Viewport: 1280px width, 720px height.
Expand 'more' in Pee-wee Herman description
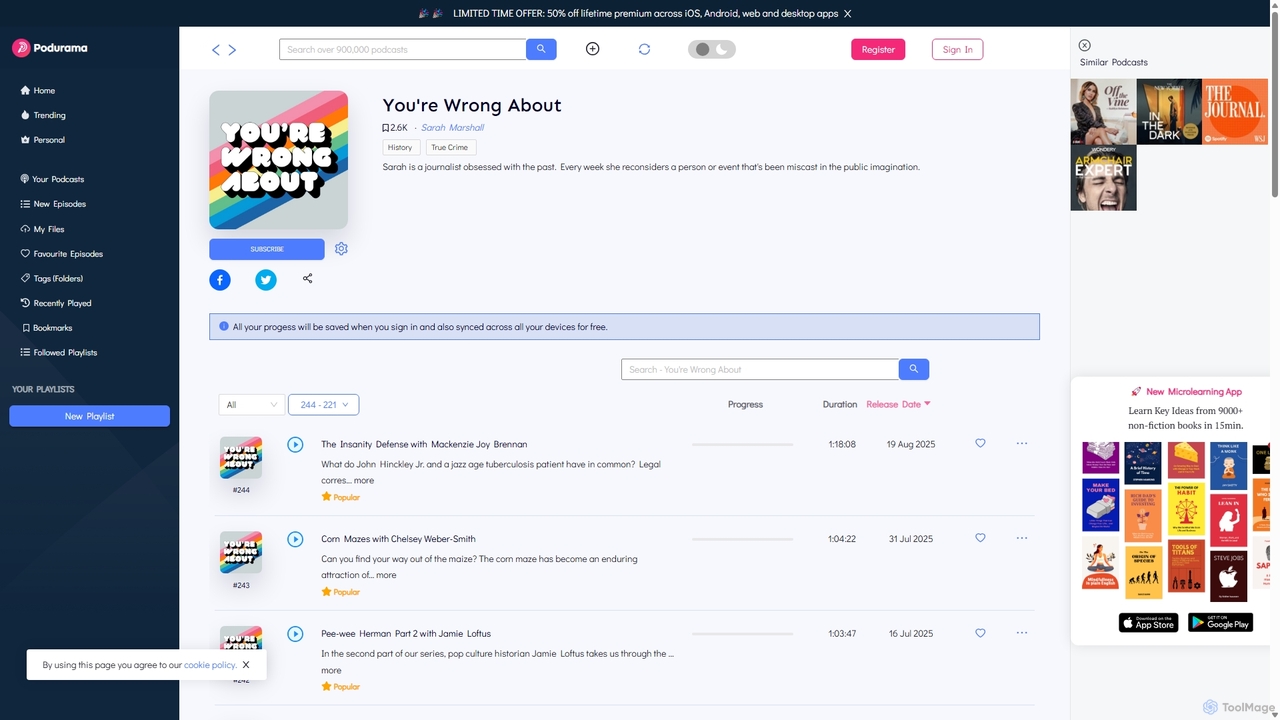(x=331, y=671)
